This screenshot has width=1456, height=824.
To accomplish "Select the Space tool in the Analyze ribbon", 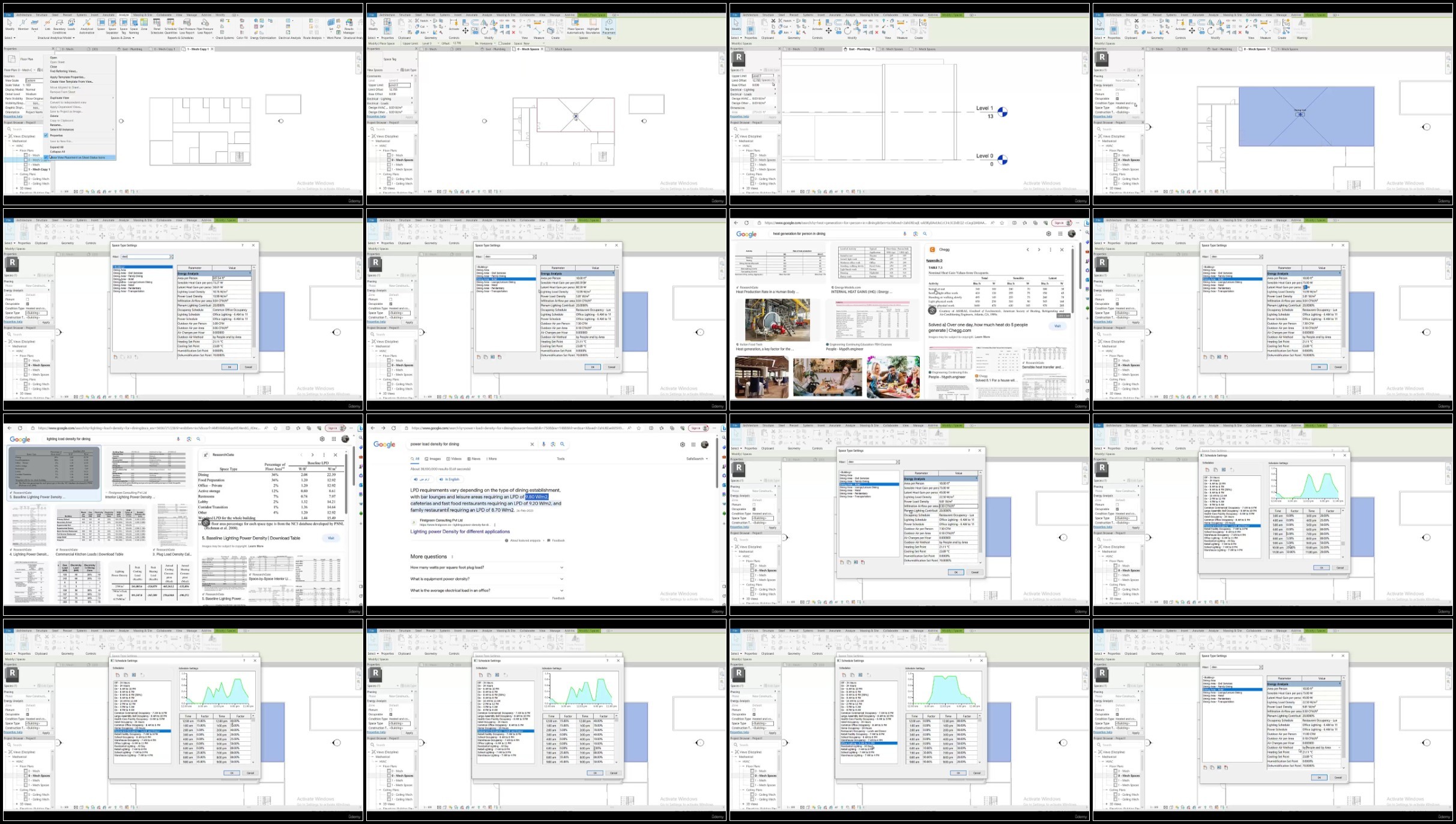I will click(x=101, y=25).
